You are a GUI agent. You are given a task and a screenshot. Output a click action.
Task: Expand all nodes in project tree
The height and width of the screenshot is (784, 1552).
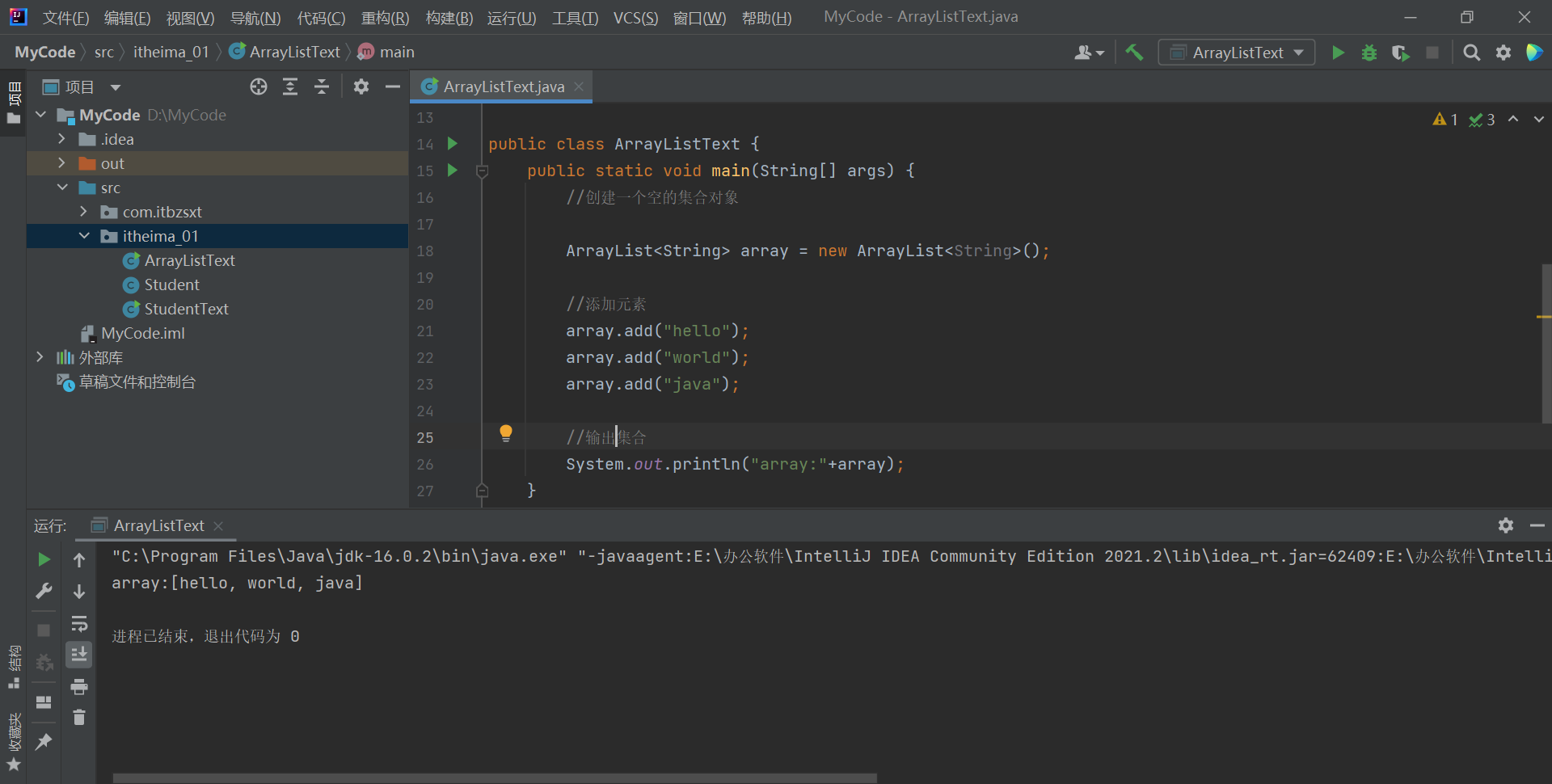coord(290,86)
